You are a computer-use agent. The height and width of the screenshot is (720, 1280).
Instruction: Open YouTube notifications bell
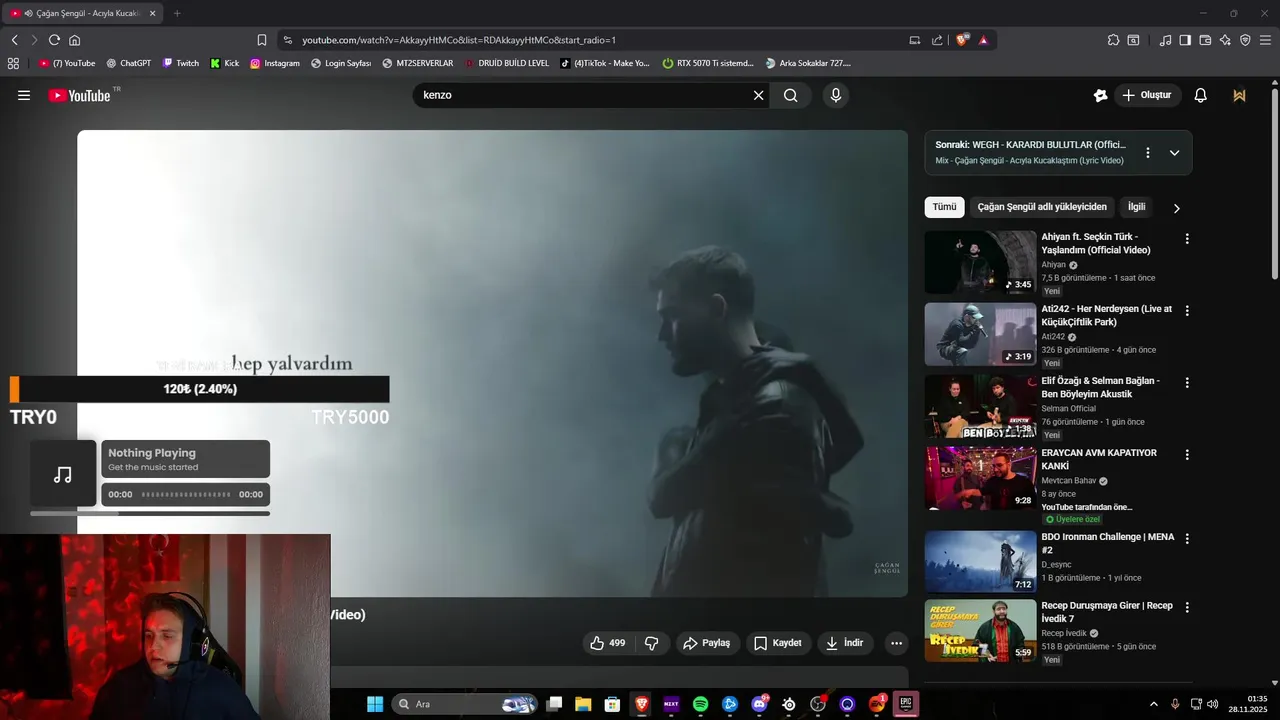(1200, 95)
